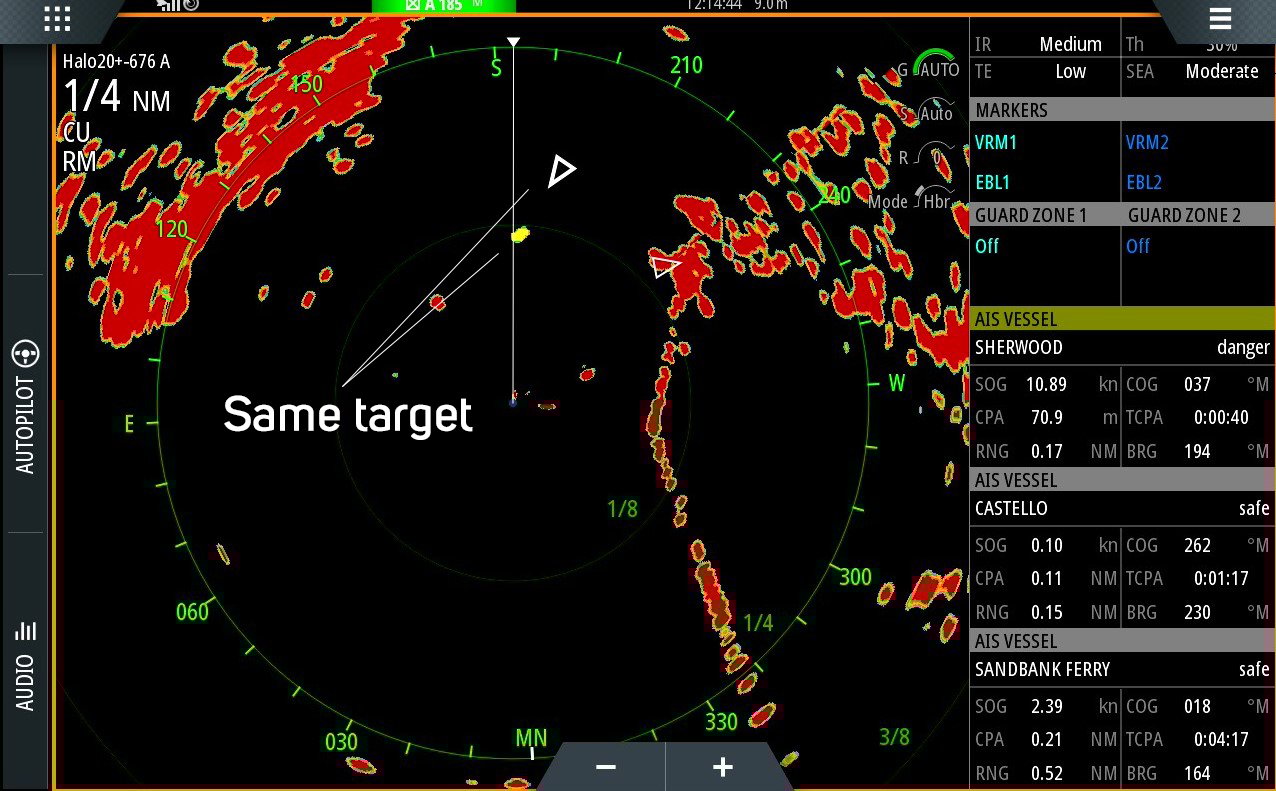Select the VRM1 marker
The width and height of the screenshot is (1276, 791).
click(x=996, y=143)
